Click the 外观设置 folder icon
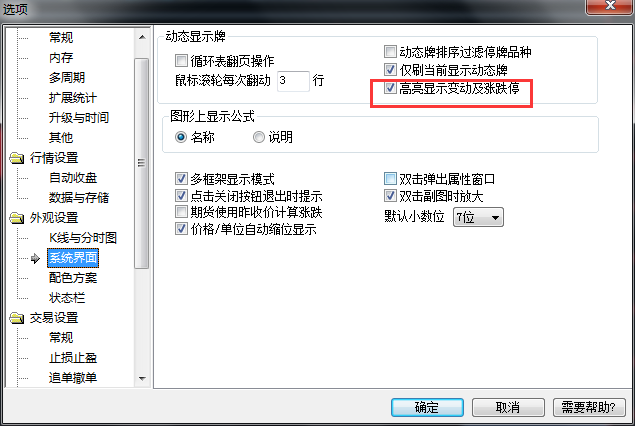This screenshot has width=635, height=426. 17,218
